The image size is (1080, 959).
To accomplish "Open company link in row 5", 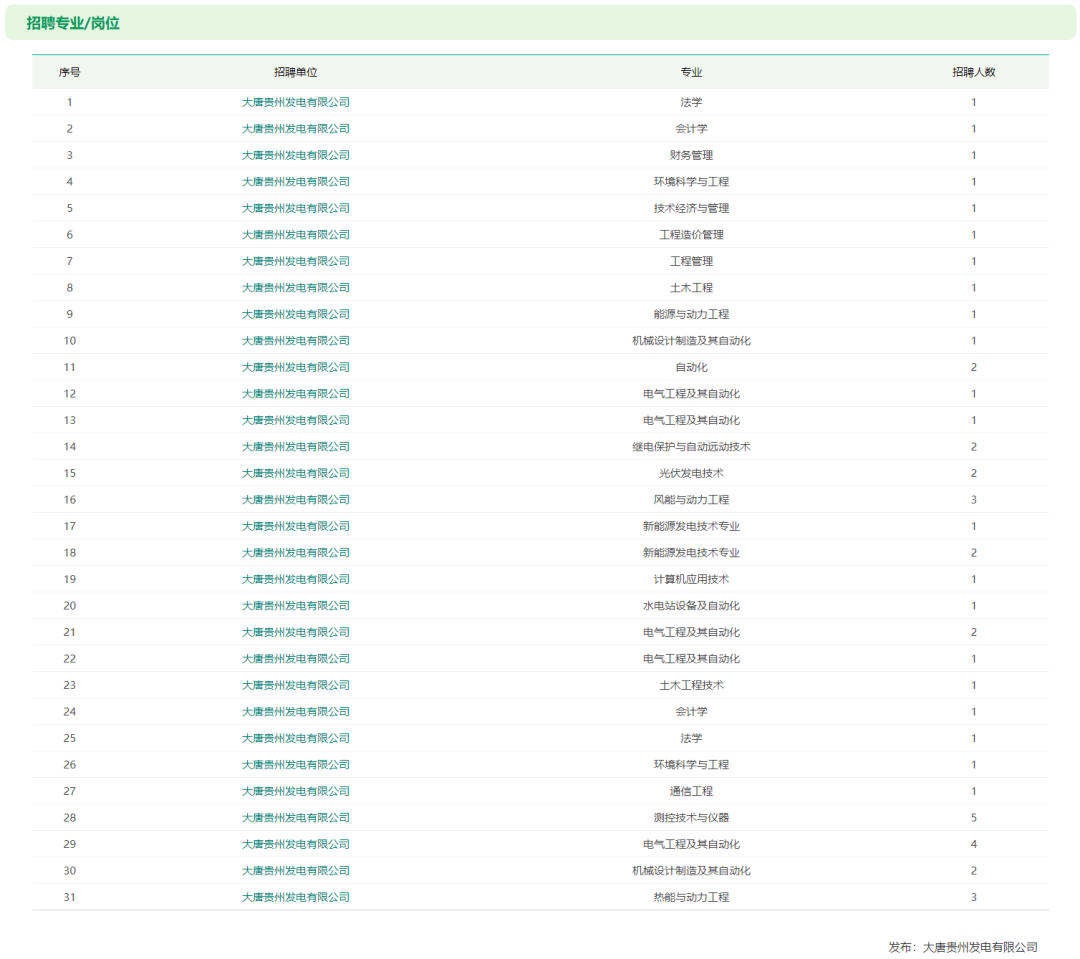I will (x=295, y=208).
